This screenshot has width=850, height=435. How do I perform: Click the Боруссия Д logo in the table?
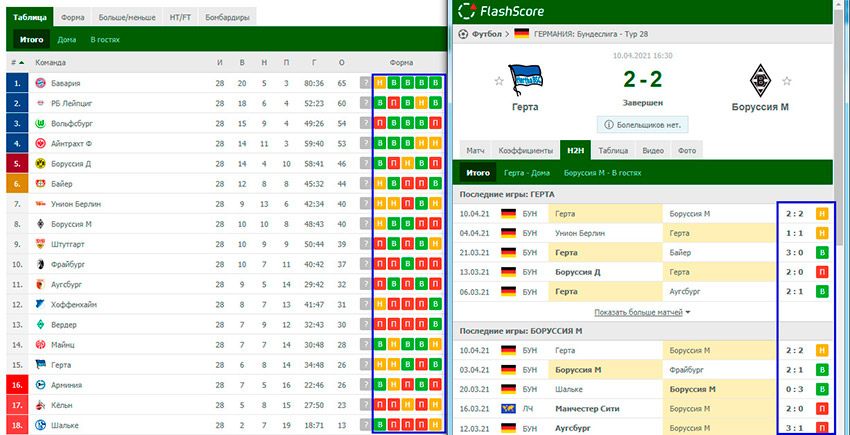40,164
